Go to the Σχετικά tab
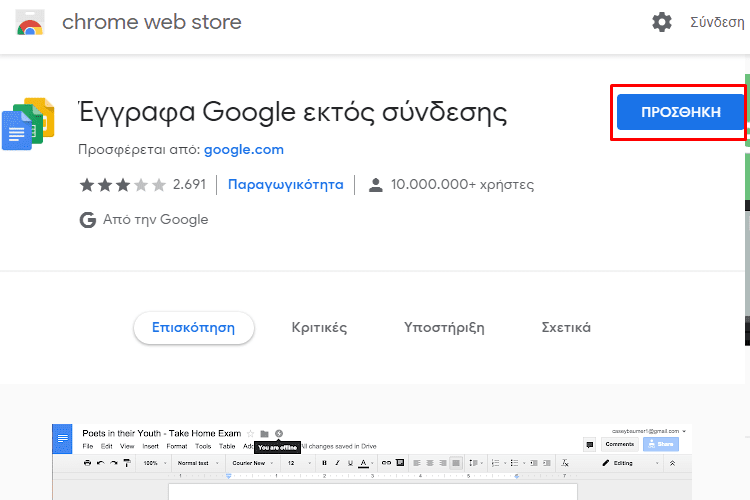This screenshot has width=750, height=500. (x=566, y=328)
